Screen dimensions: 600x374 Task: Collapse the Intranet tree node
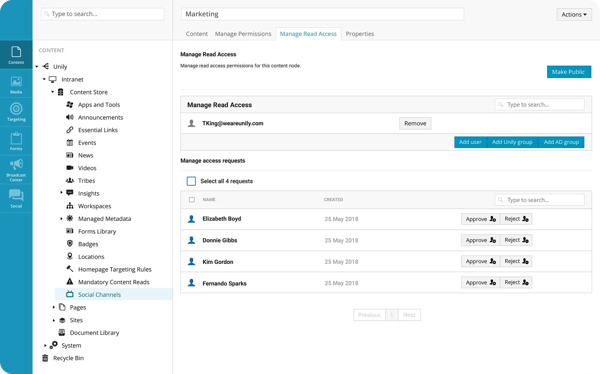(x=44, y=79)
